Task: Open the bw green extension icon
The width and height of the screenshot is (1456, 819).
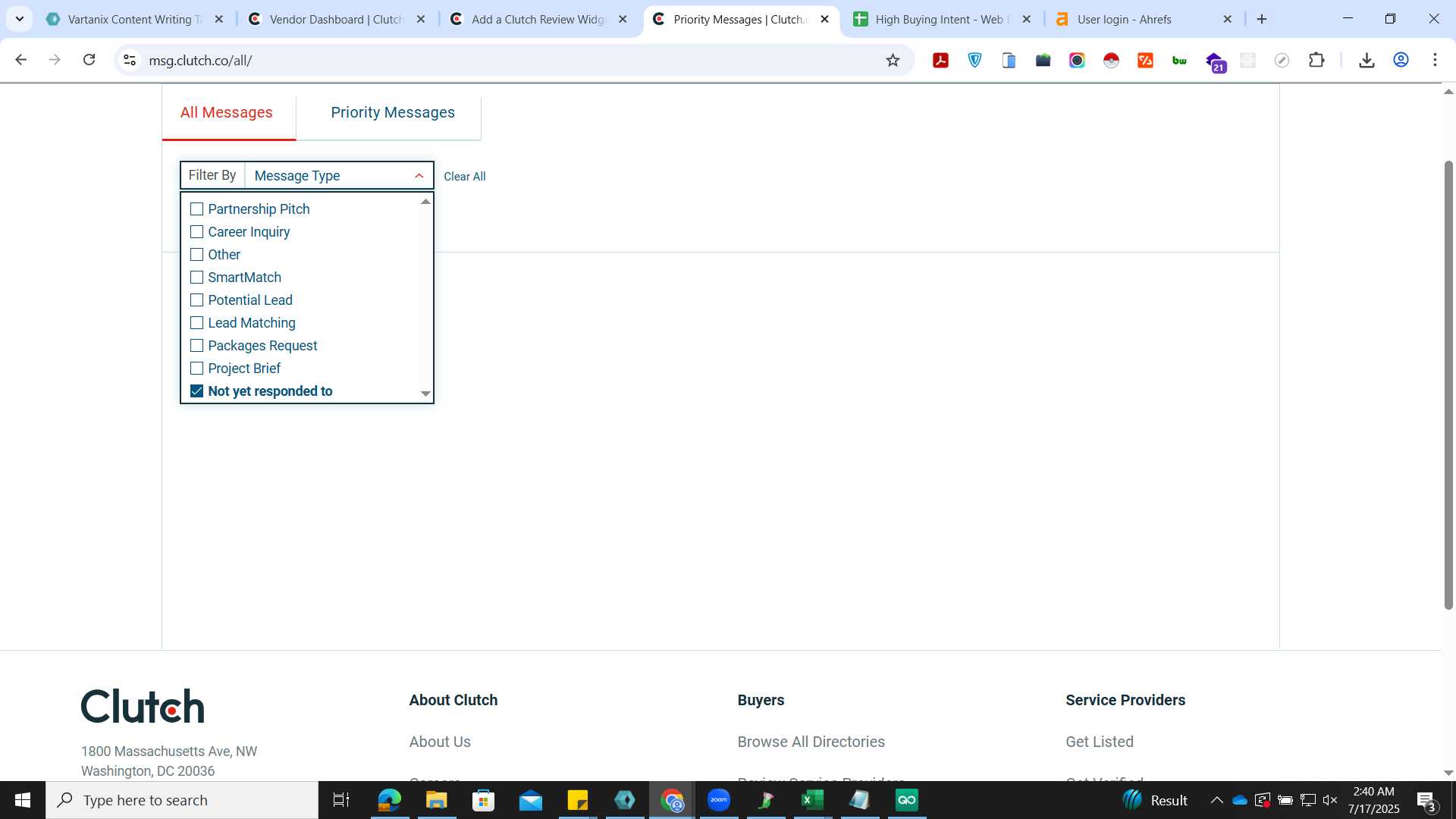Action: 1179,61
